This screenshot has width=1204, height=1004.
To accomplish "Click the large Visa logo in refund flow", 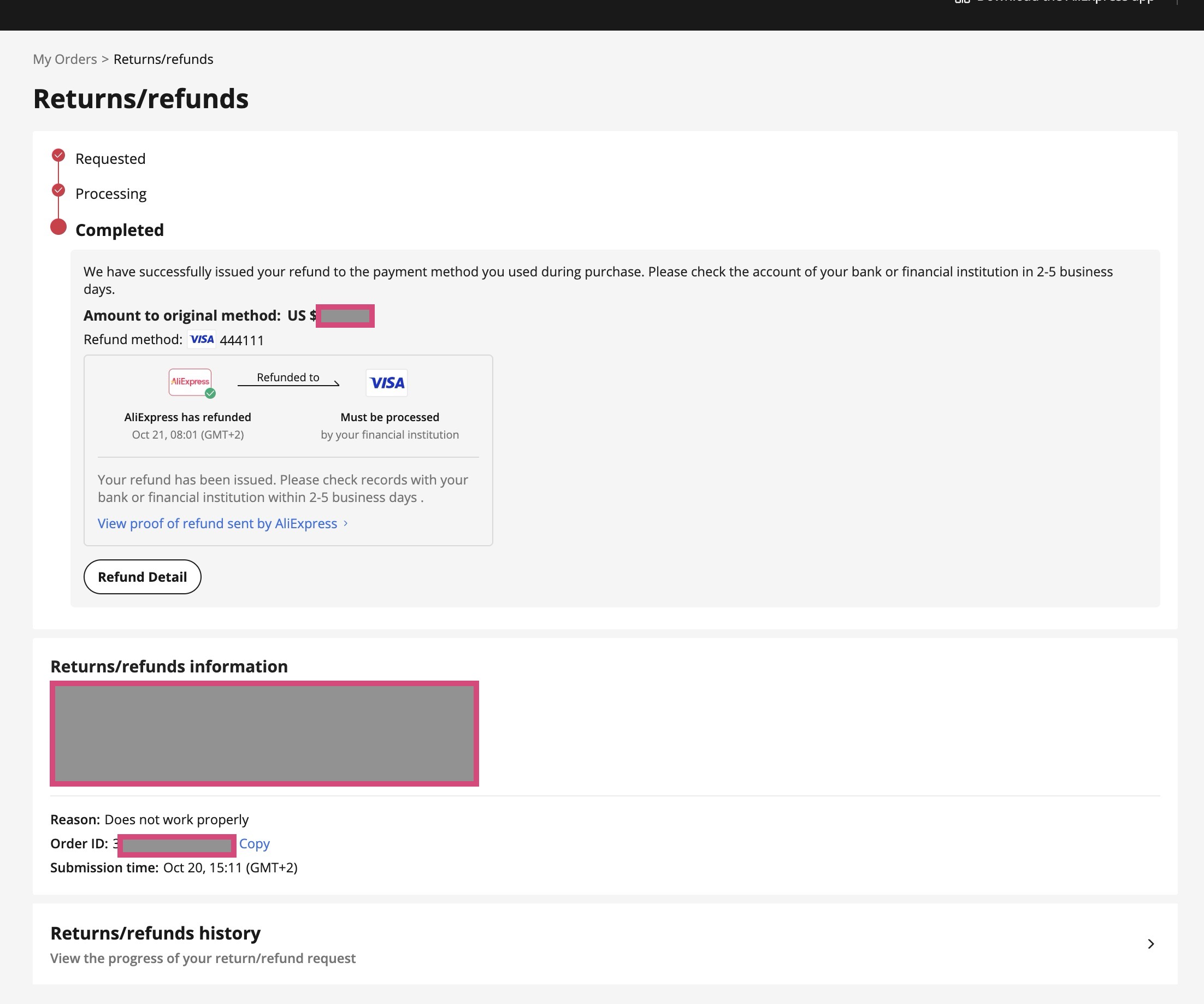I will [x=387, y=383].
